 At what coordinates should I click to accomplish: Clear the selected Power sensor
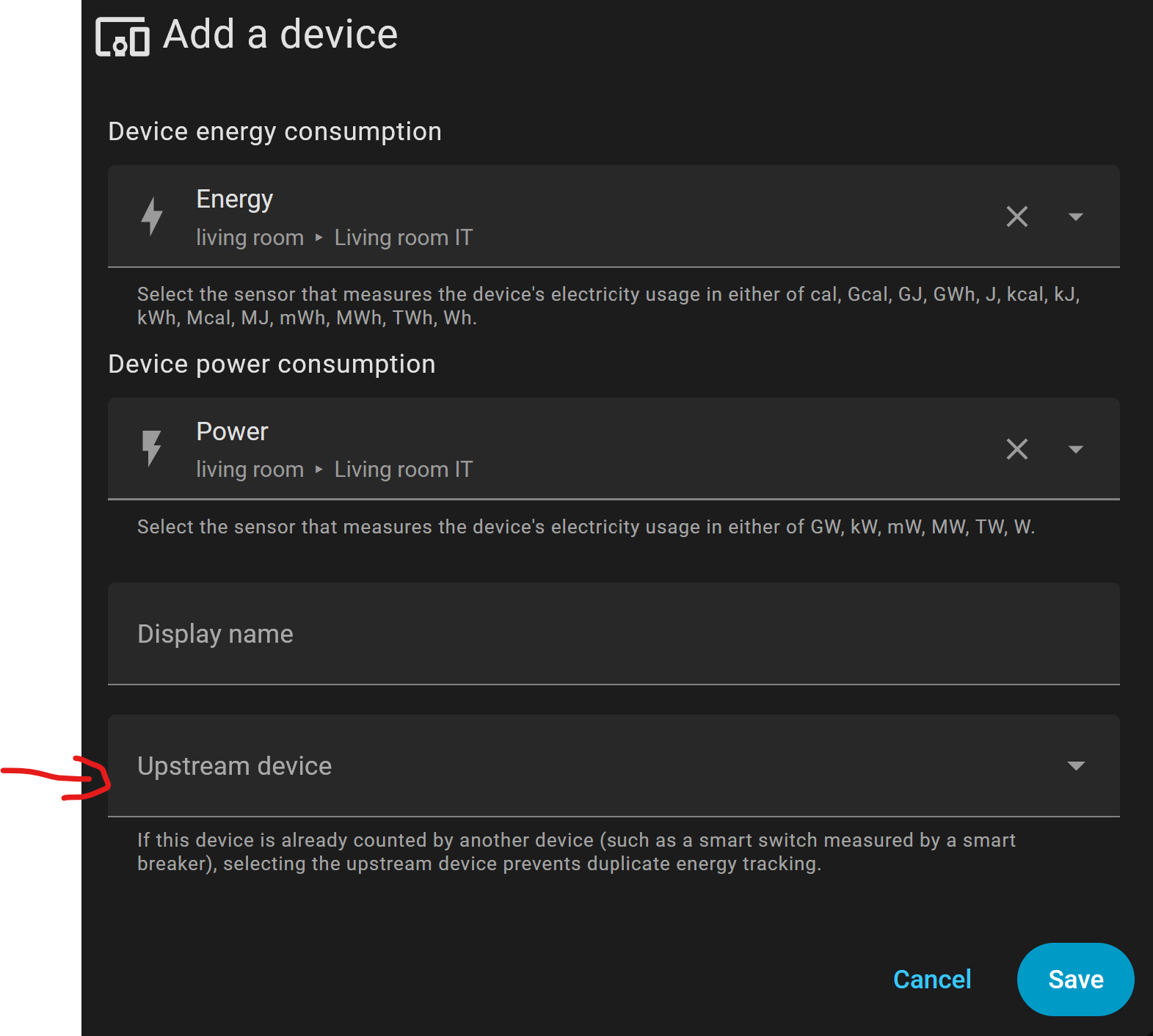tap(1016, 449)
